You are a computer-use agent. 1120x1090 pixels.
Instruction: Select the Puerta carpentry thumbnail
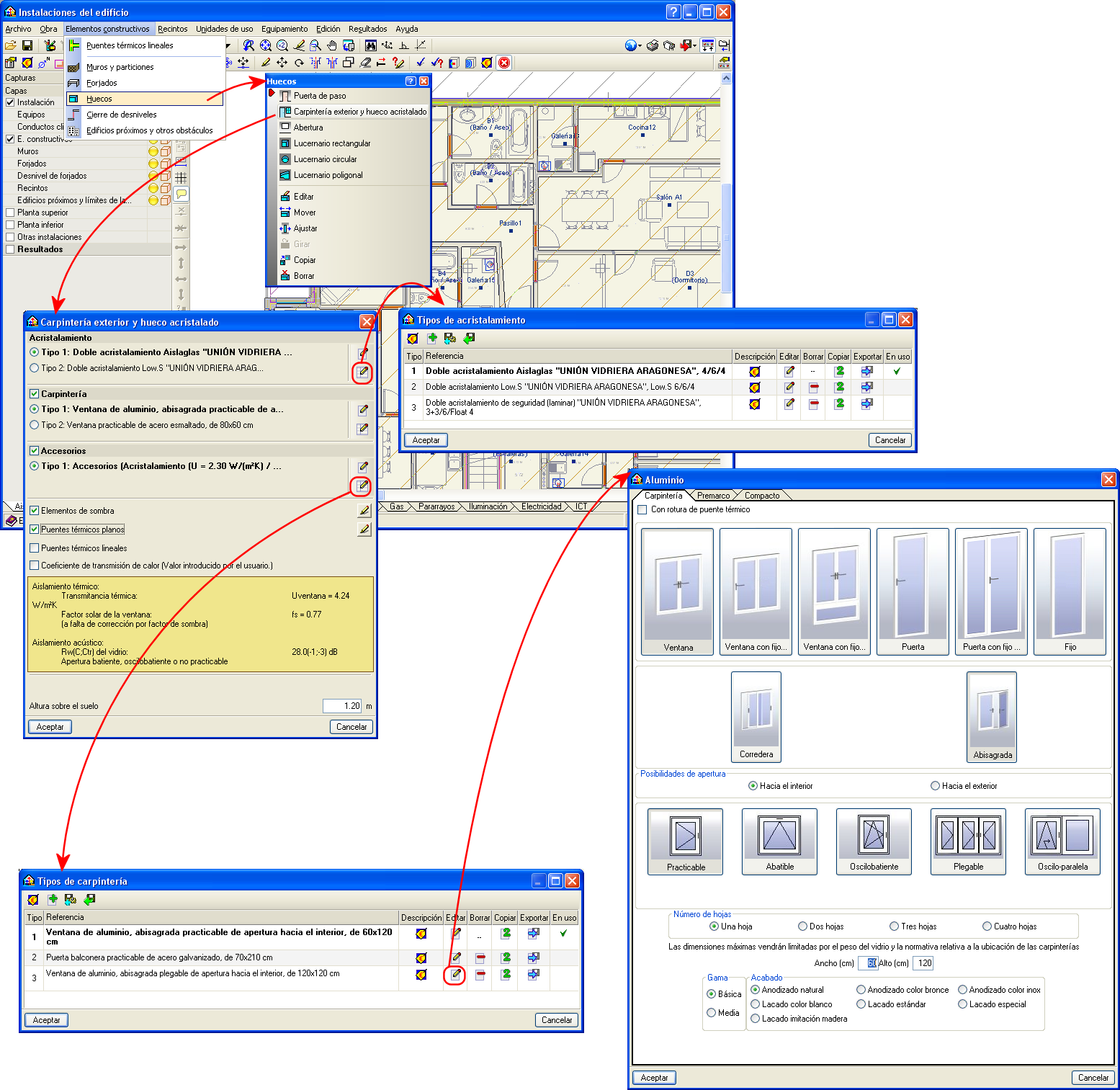click(913, 591)
